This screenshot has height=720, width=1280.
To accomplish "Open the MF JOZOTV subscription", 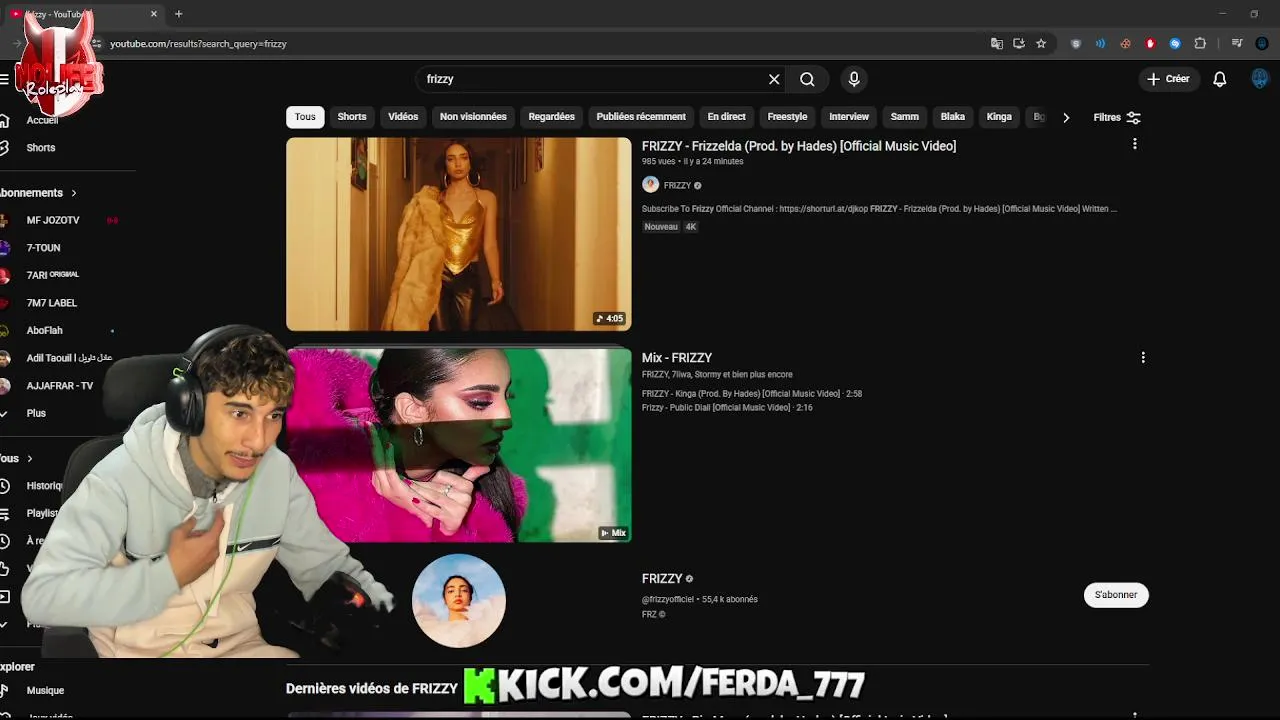I will pyautogui.click(x=53, y=220).
